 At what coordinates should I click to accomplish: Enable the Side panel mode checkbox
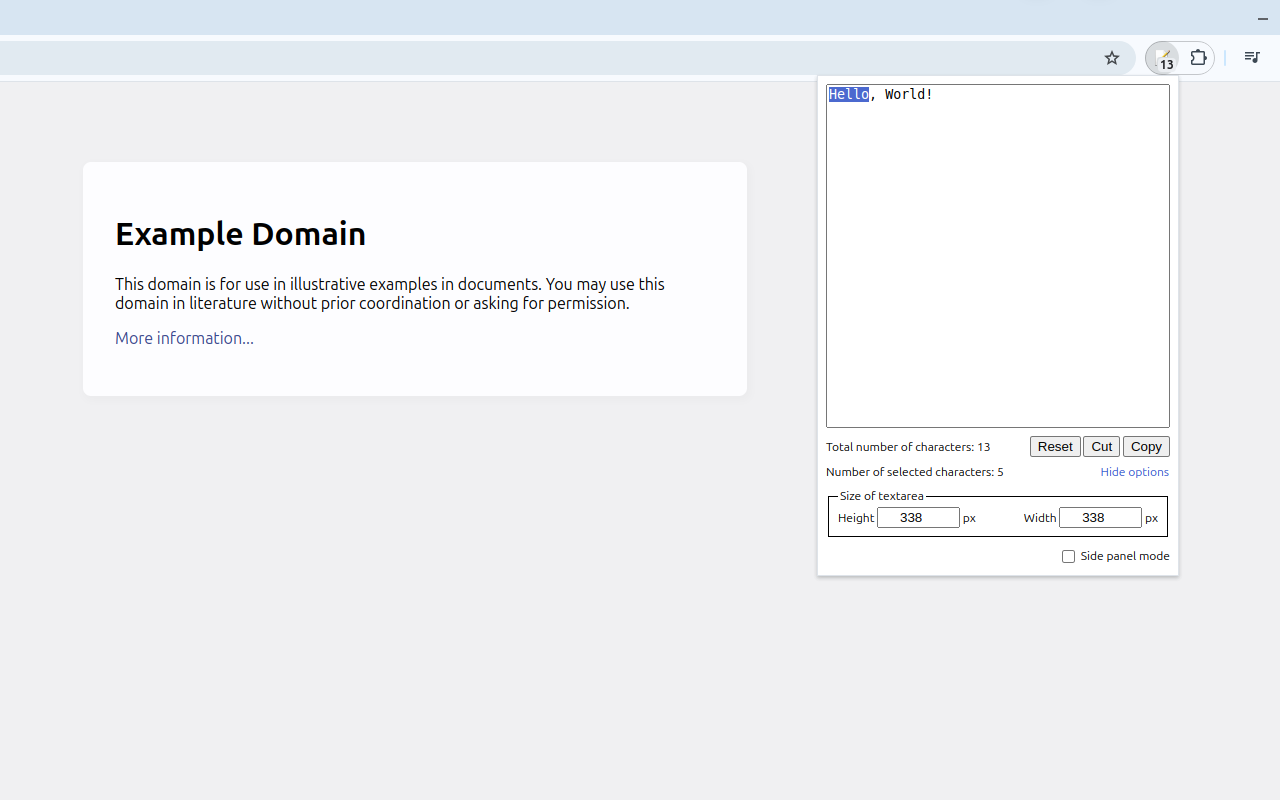pyautogui.click(x=1068, y=556)
